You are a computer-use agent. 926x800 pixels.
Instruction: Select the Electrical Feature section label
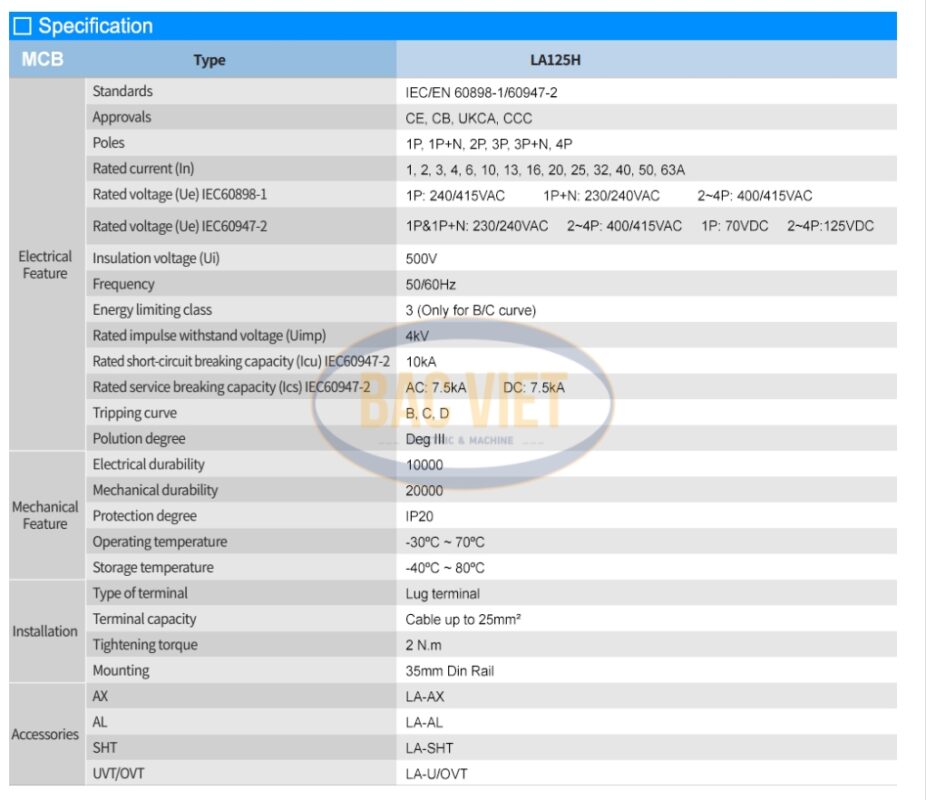[45, 265]
